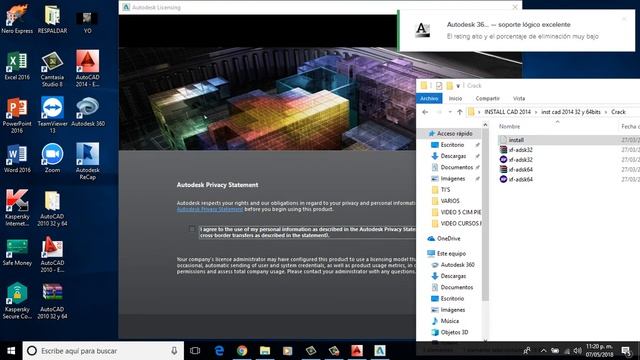Open the AutoCAD 2014 desktop shortcut
This screenshot has height=360, width=640.
tap(87, 68)
